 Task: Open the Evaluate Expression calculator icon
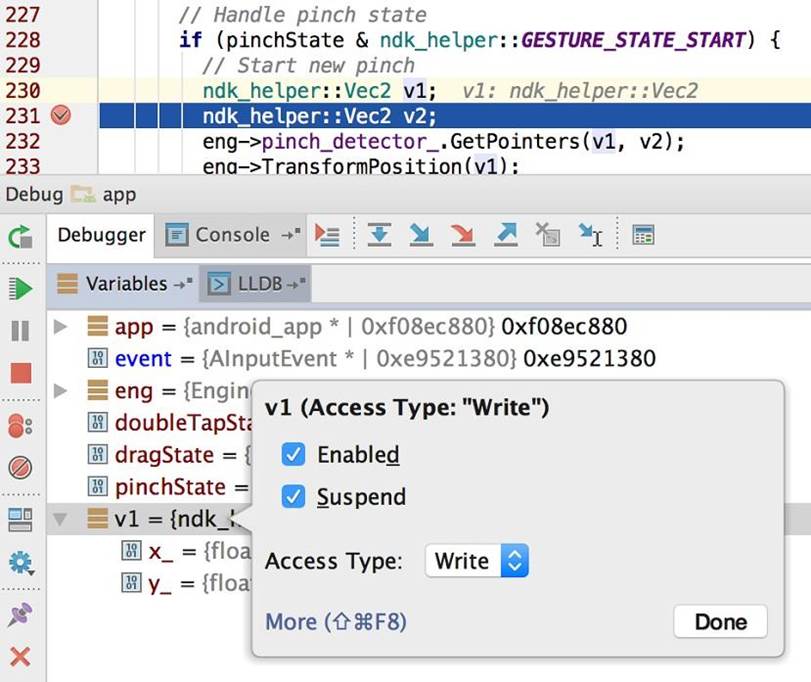(643, 235)
